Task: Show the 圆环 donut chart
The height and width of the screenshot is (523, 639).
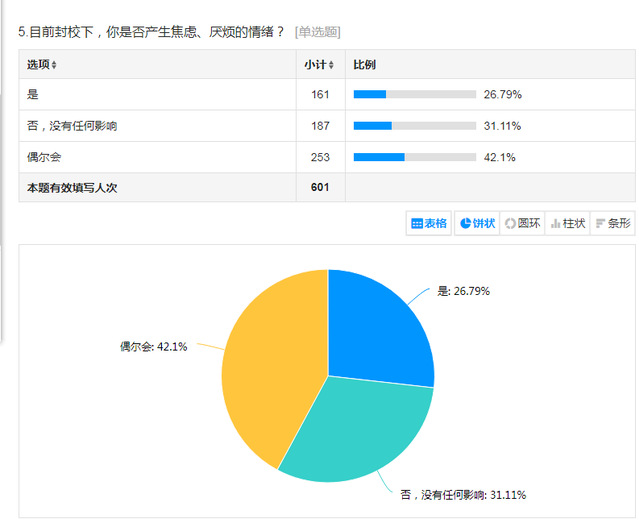Action: (523, 223)
